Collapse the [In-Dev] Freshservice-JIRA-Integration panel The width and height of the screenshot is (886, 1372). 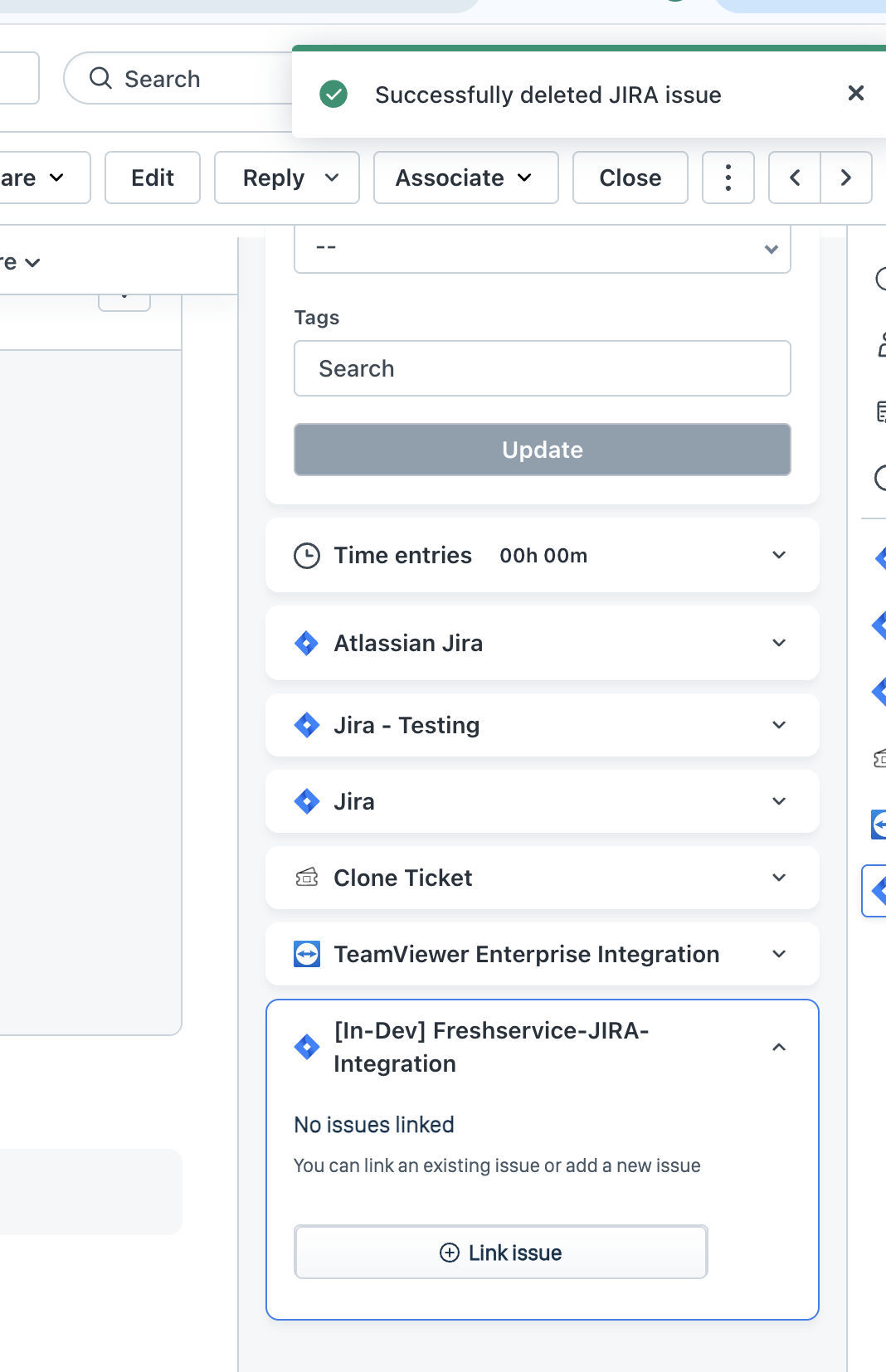click(779, 1047)
